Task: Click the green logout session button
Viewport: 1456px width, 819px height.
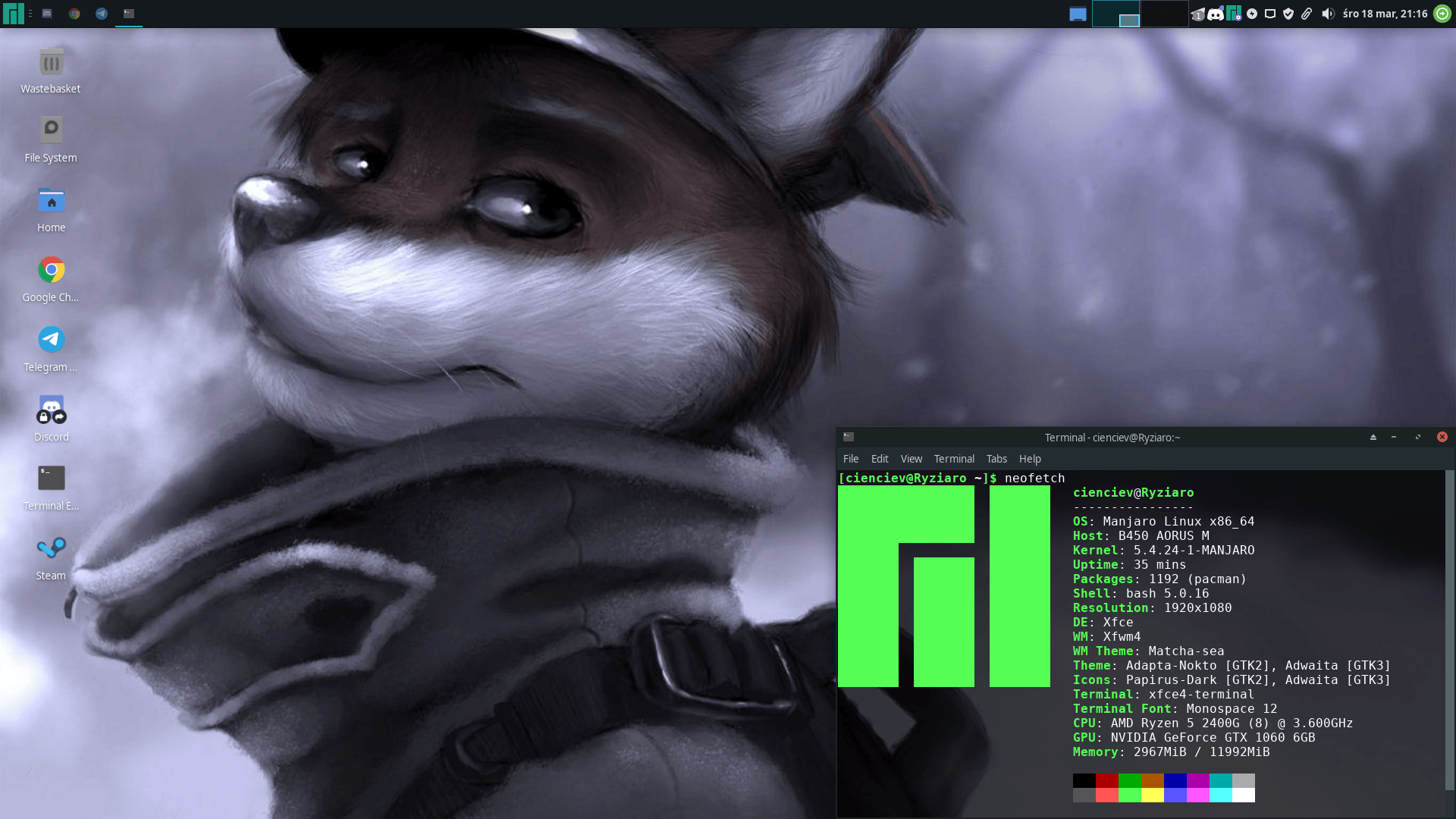Action: pyautogui.click(x=1442, y=14)
